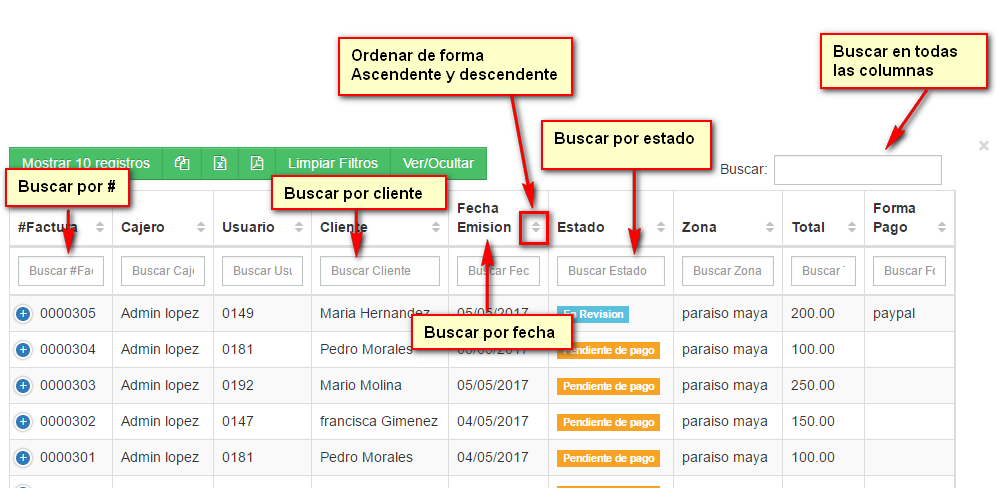This screenshot has width=996, height=488.
Task: Expand details of invoice 0000304
Action: [x=23, y=350]
